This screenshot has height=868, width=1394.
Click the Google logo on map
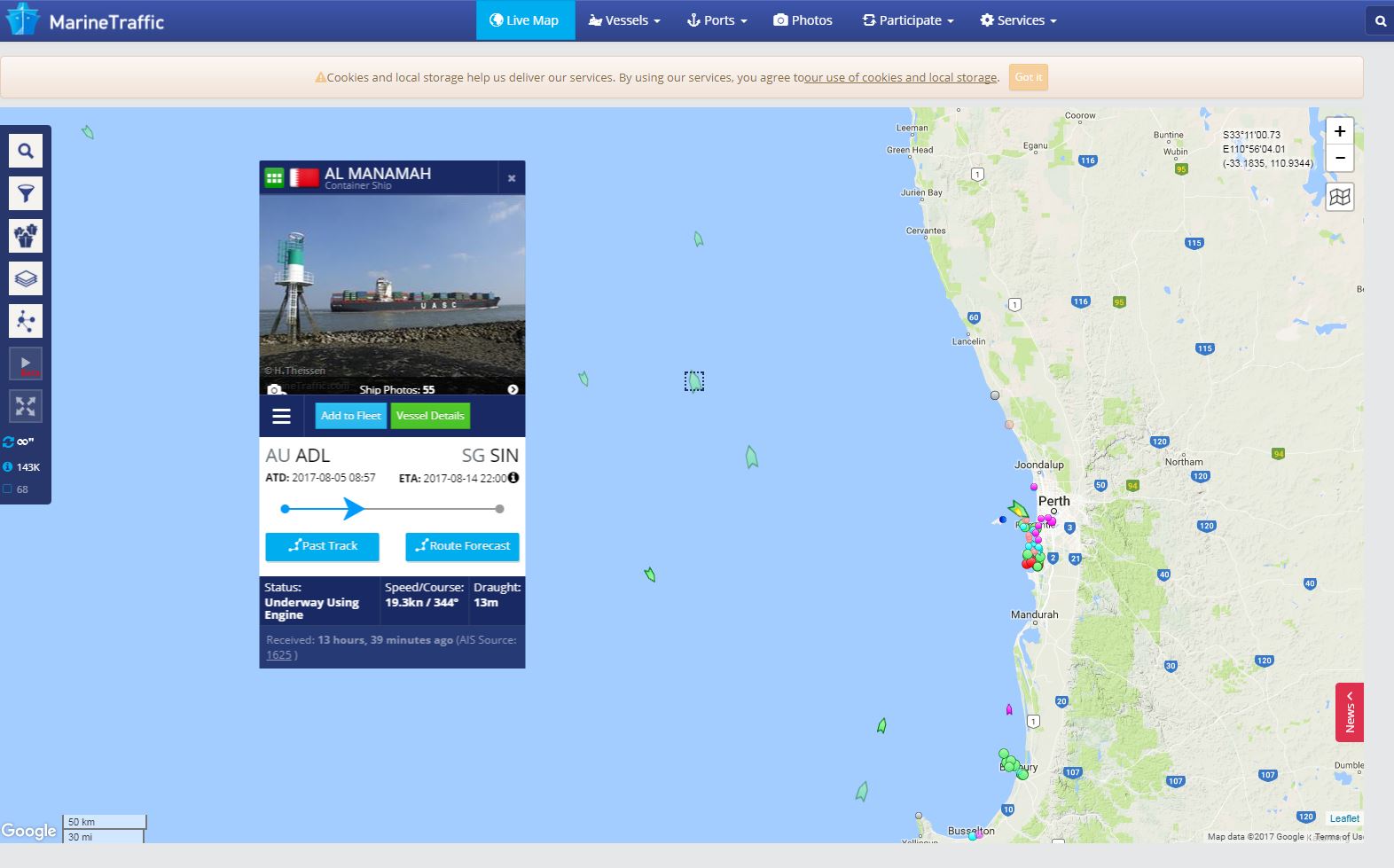click(x=28, y=831)
